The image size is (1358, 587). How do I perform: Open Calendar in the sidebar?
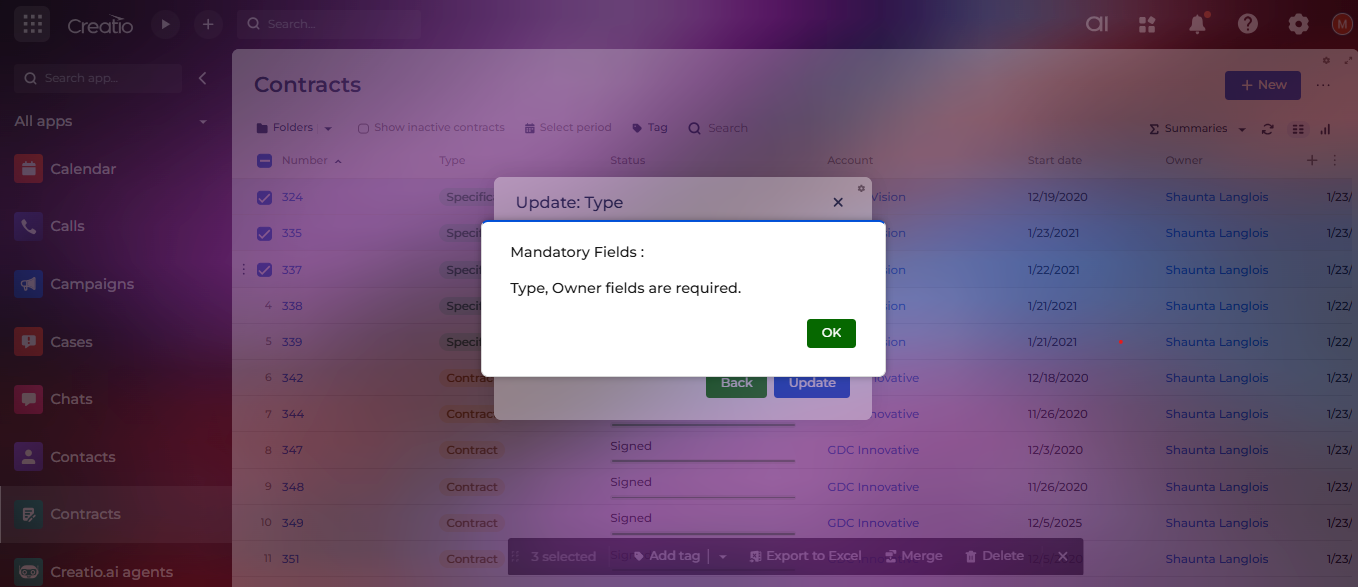(83, 169)
